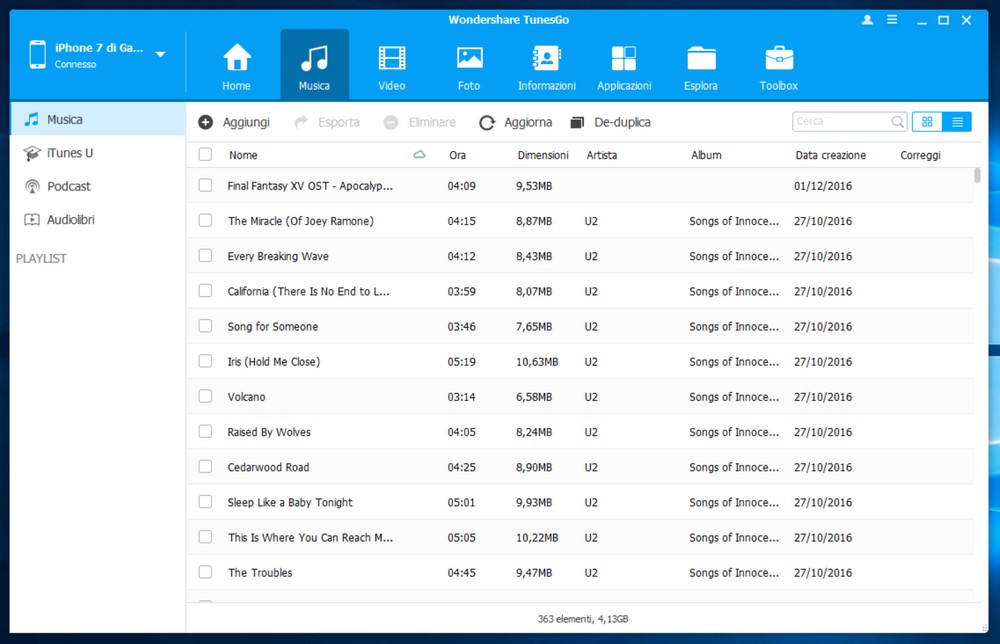The image size is (1000, 644).
Task: Click the Aggiungi add button
Action: point(234,122)
